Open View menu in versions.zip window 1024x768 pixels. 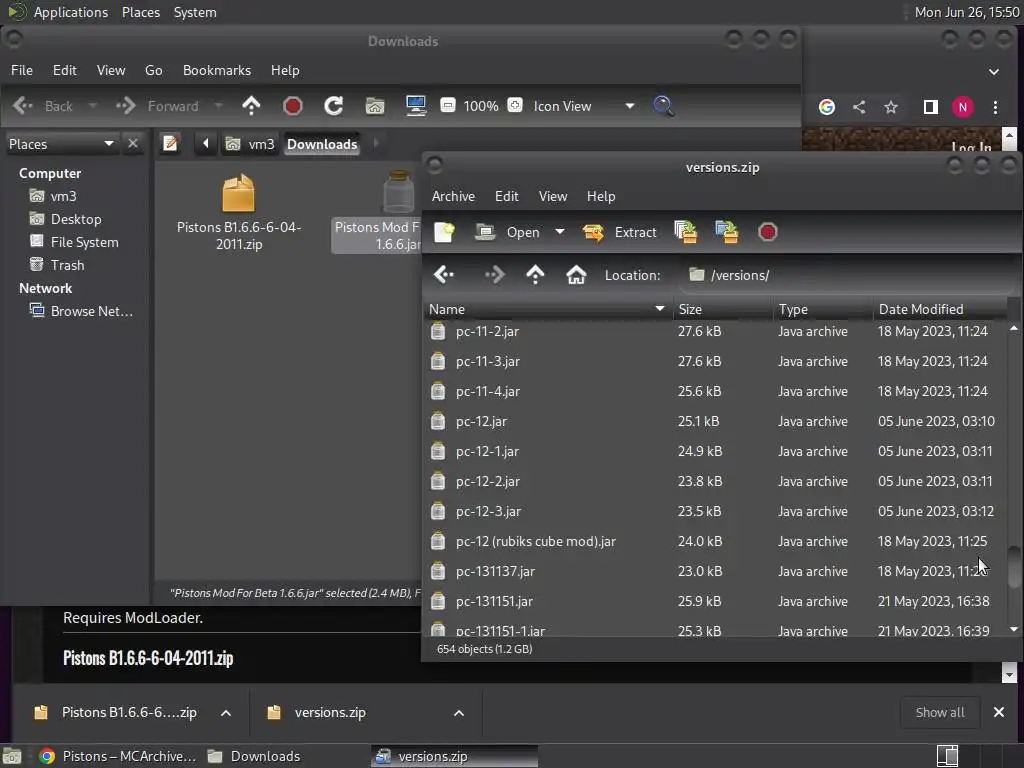pos(552,196)
